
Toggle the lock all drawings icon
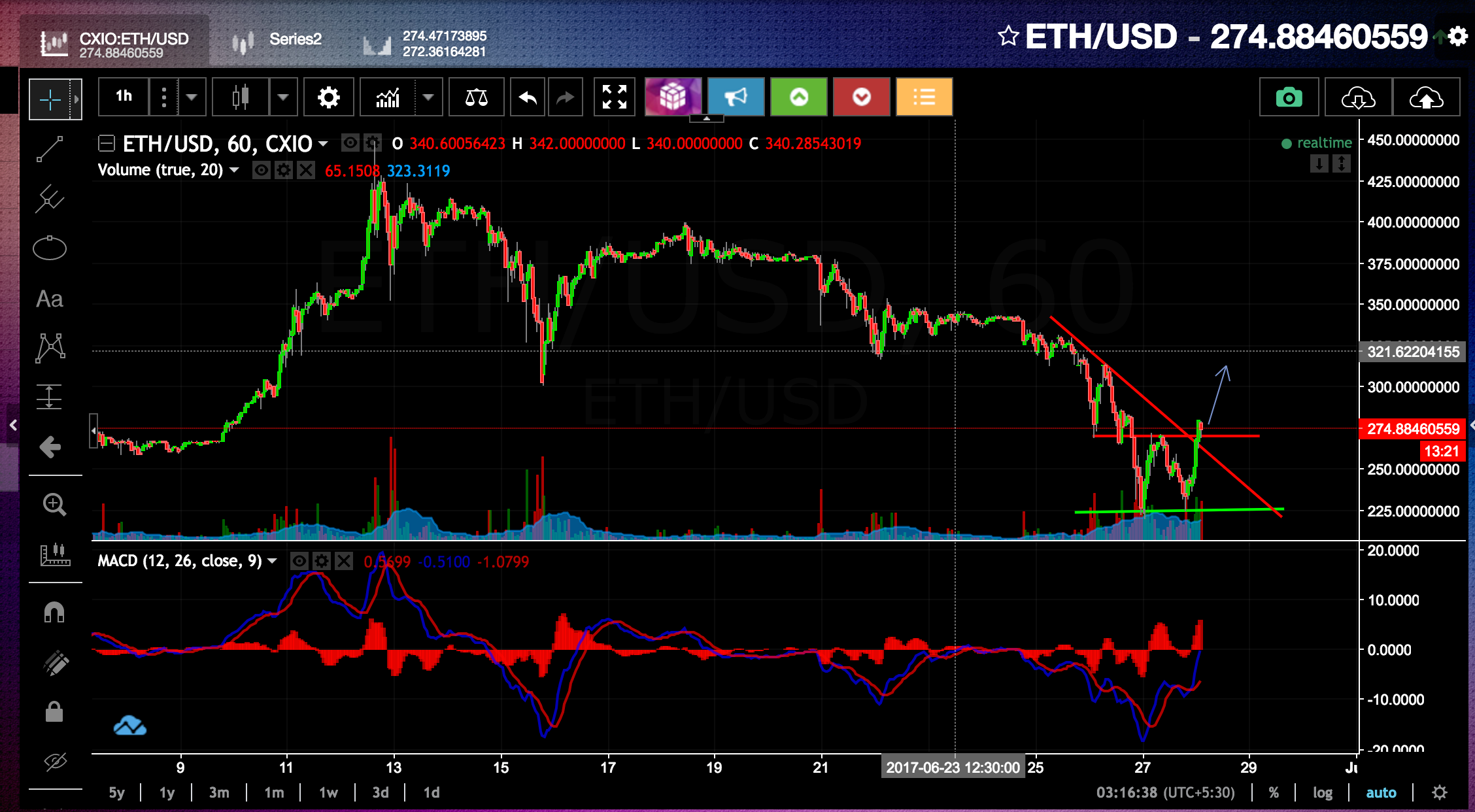54,711
